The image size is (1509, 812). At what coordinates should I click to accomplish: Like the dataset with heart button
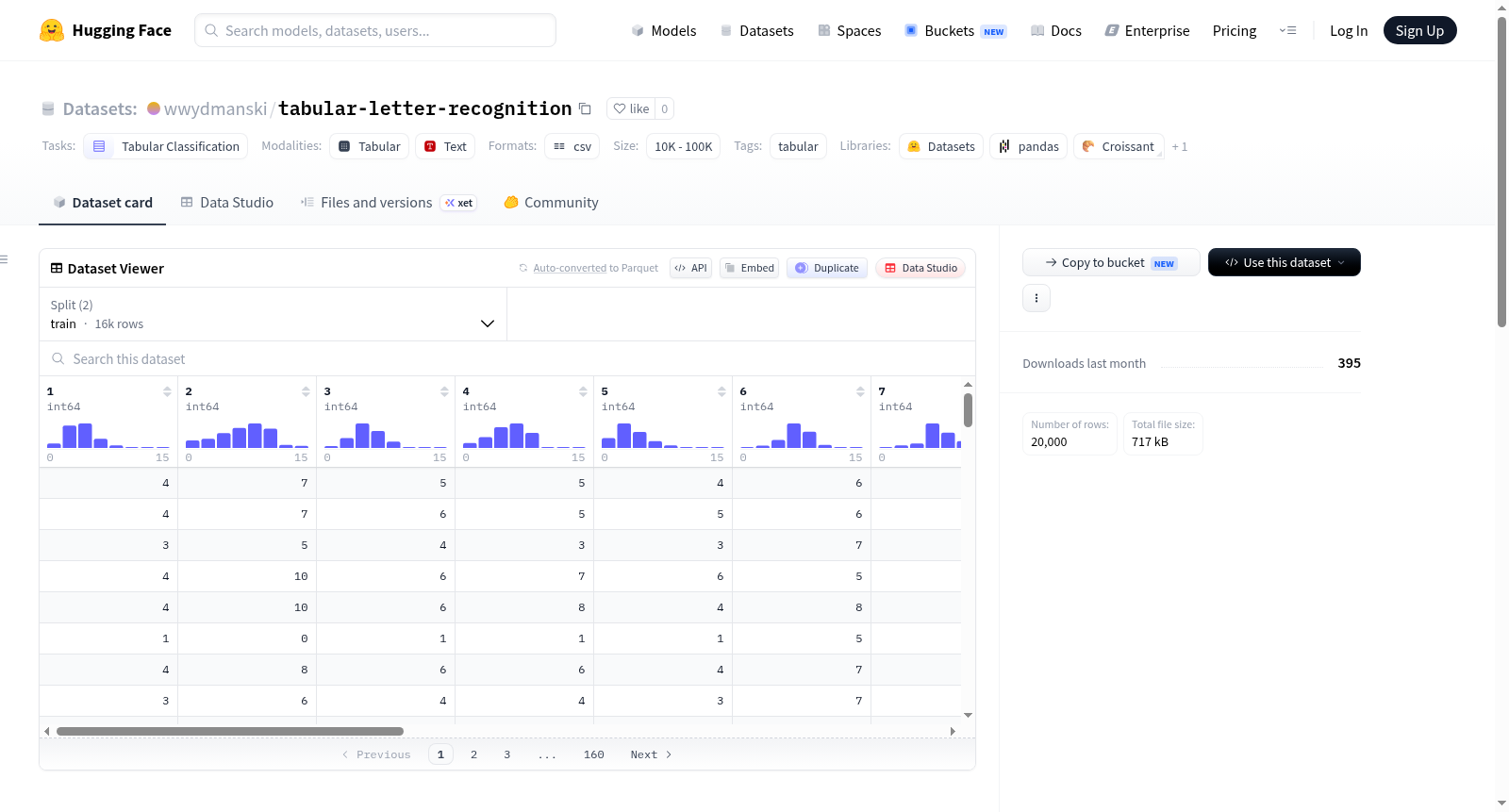click(x=631, y=108)
